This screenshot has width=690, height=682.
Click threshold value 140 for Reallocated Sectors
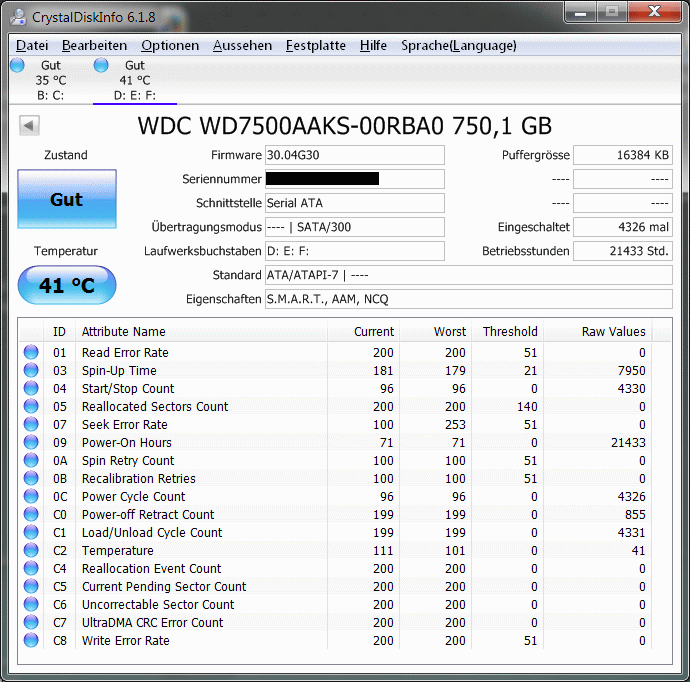click(x=527, y=407)
